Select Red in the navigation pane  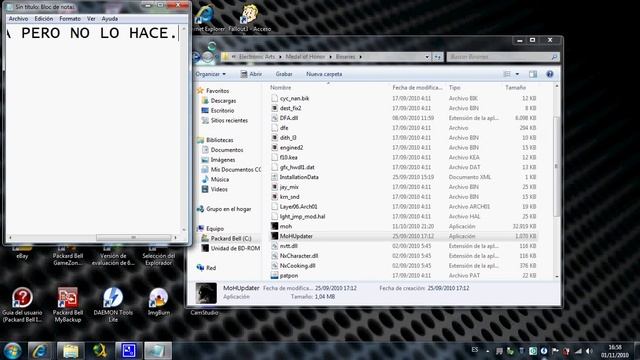211,268
